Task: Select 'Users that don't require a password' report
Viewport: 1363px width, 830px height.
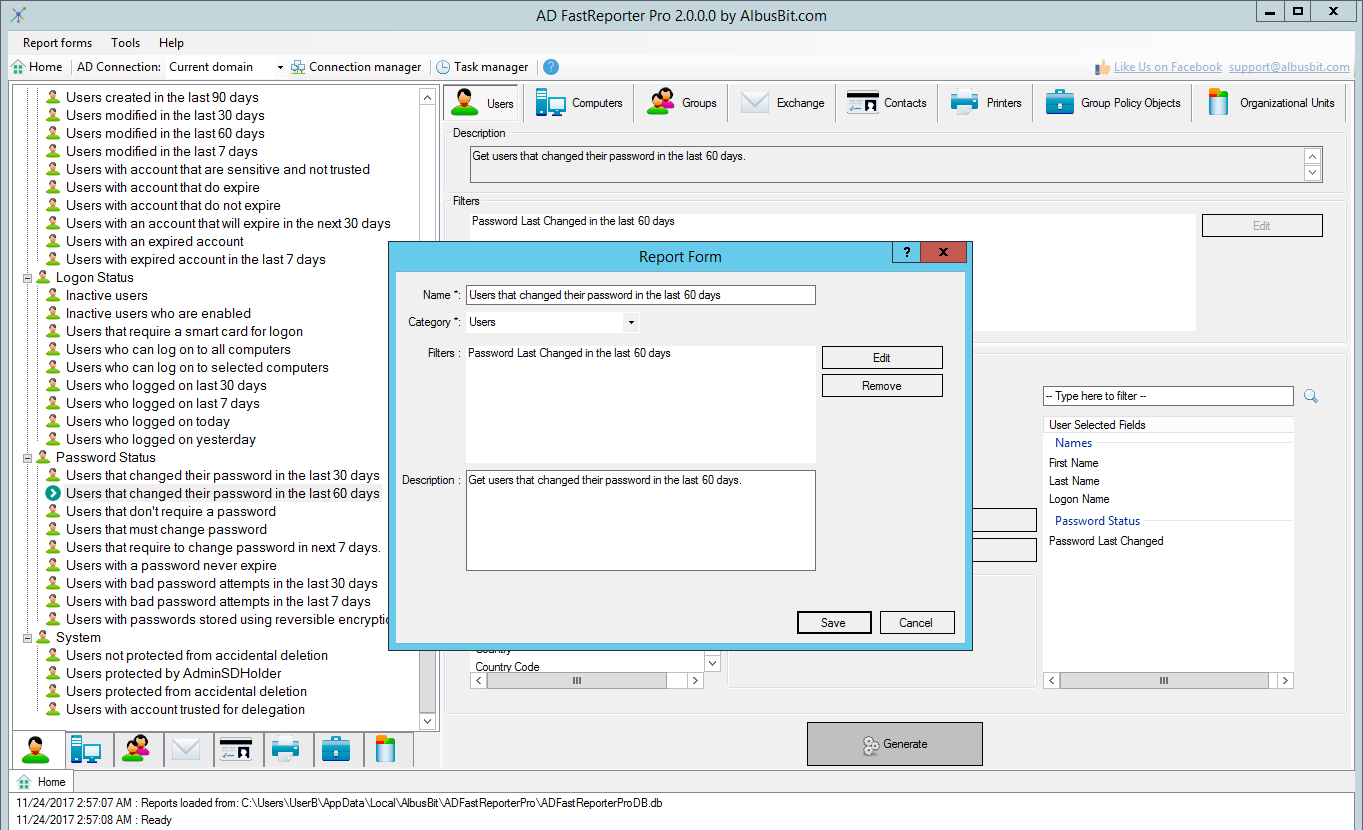Action: [171, 511]
